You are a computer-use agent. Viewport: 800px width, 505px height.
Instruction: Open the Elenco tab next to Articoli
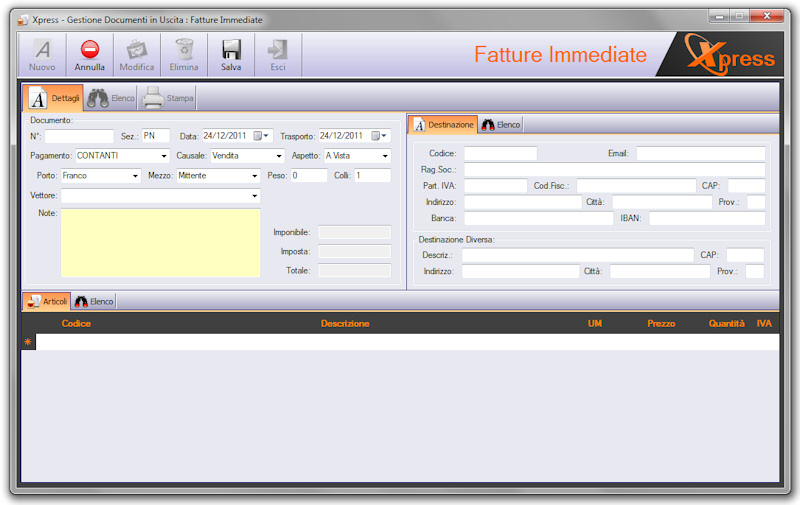(95, 301)
